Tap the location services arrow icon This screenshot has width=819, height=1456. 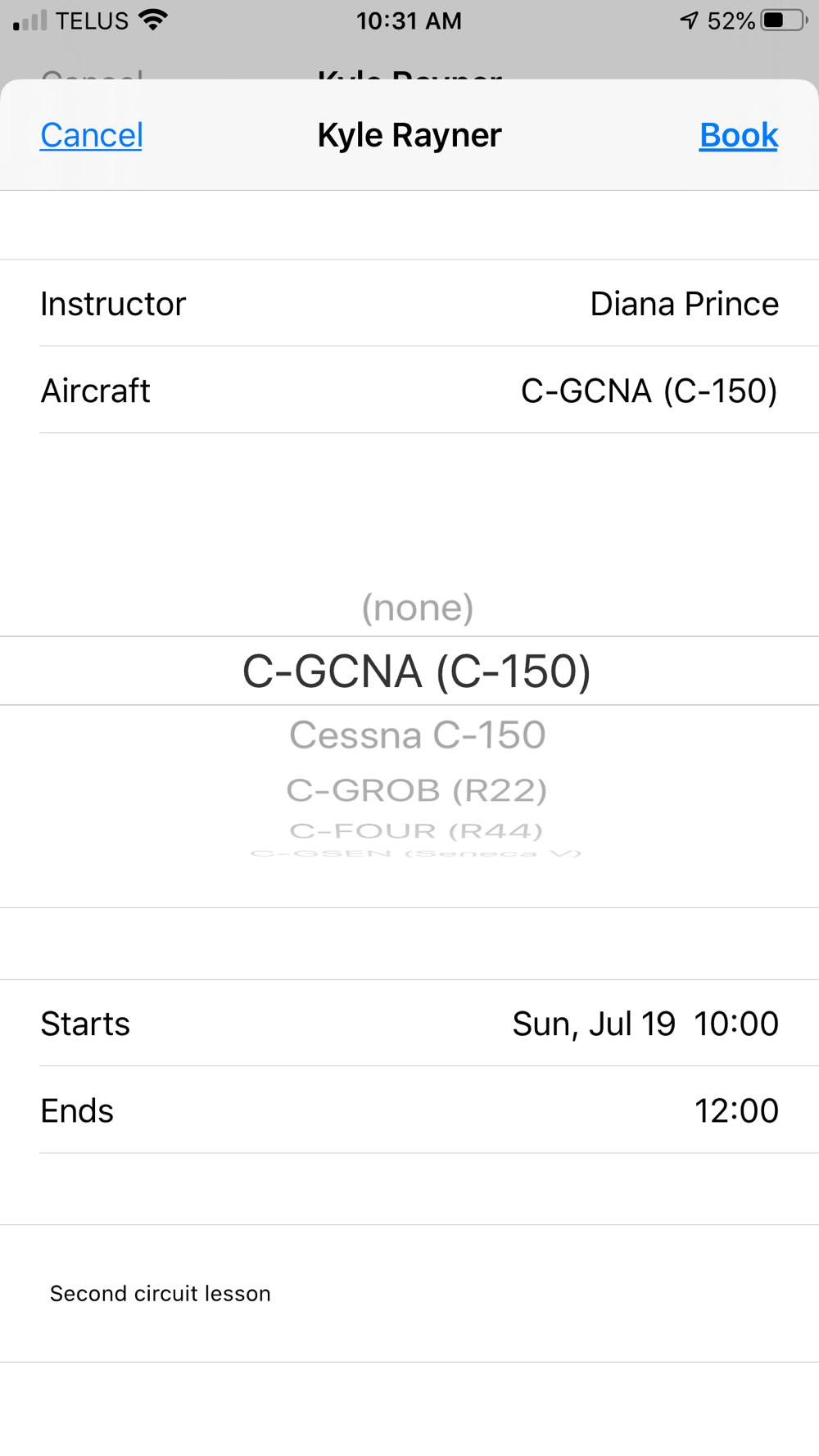tap(690, 20)
